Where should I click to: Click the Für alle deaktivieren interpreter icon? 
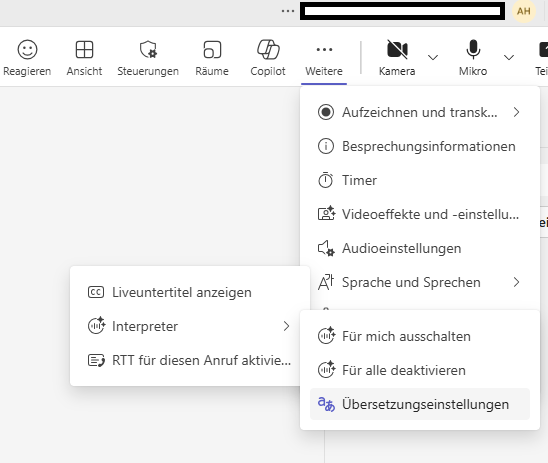pyautogui.click(x=326, y=369)
